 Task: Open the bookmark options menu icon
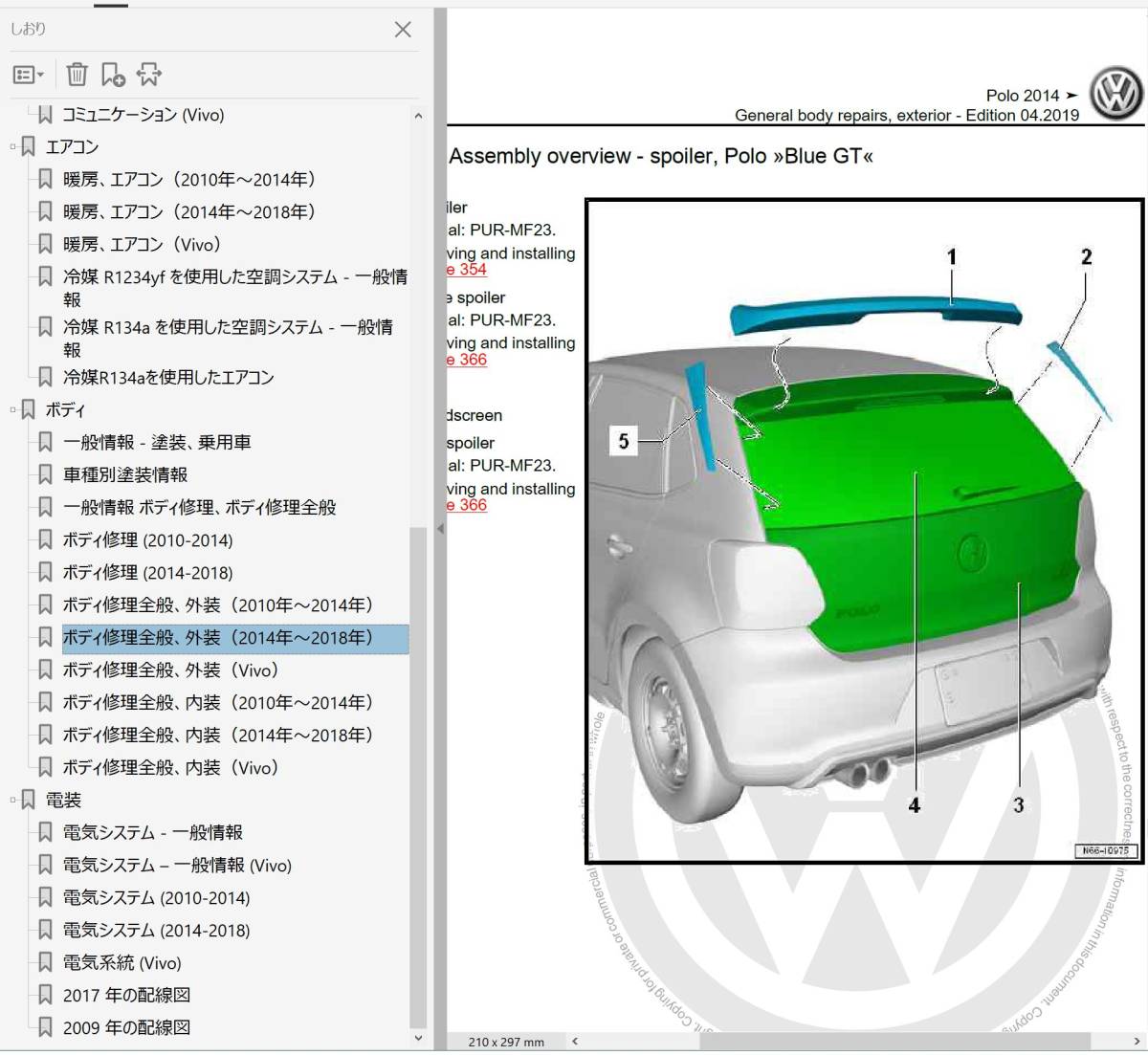29,75
